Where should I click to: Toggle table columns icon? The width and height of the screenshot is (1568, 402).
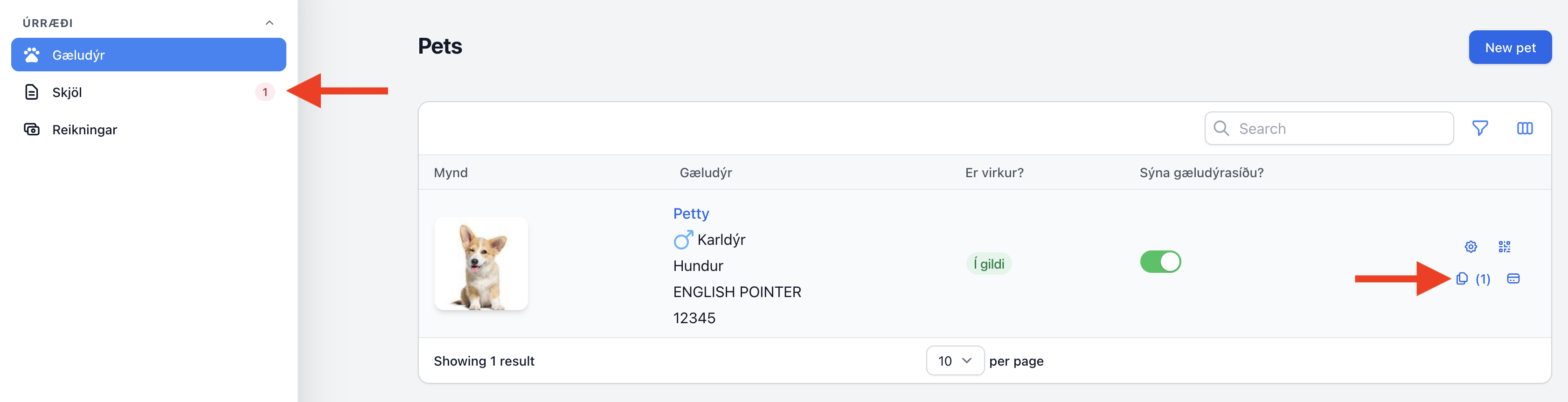click(x=1524, y=128)
